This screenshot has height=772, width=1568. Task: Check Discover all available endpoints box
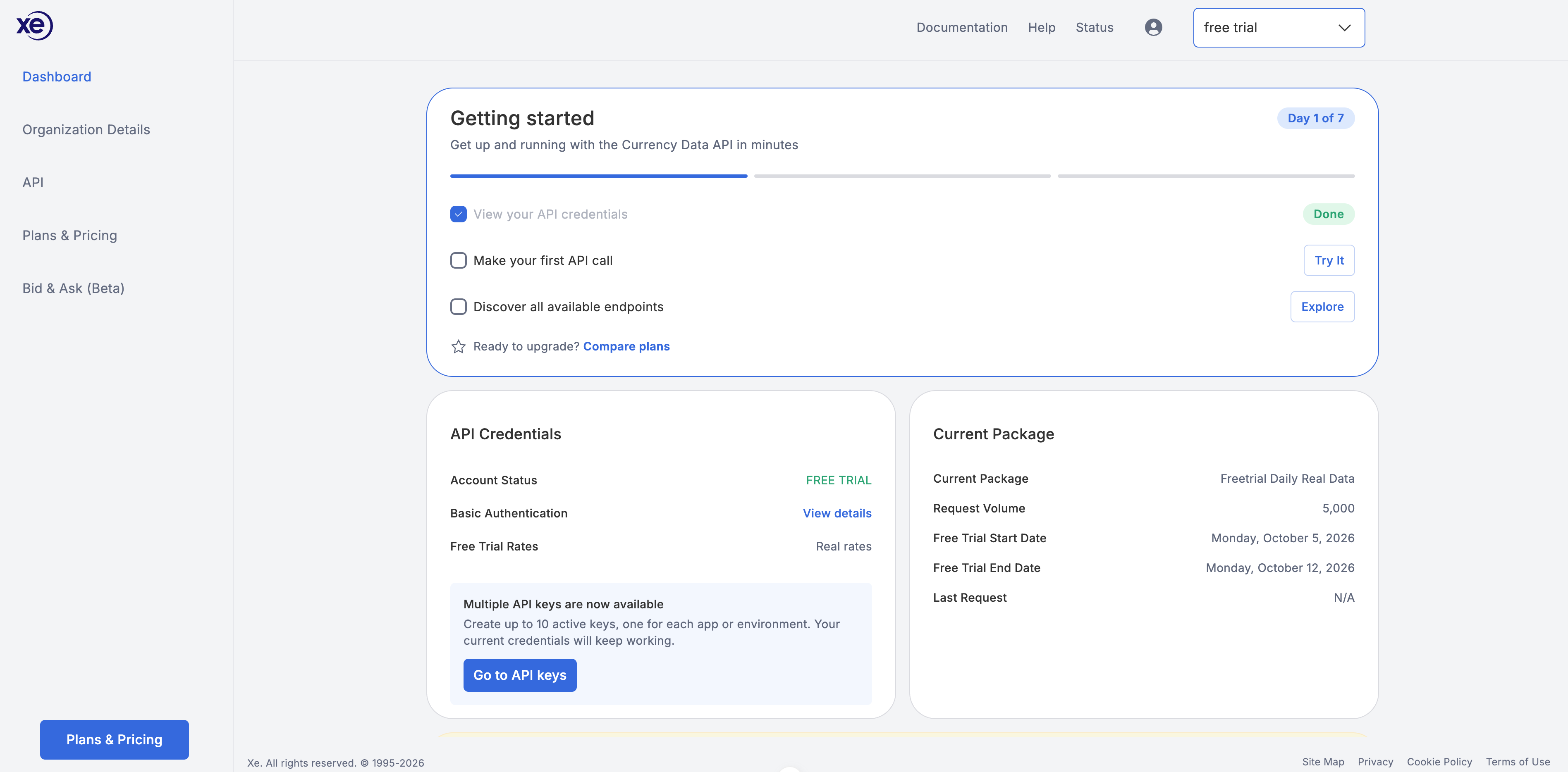pyautogui.click(x=458, y=307)
